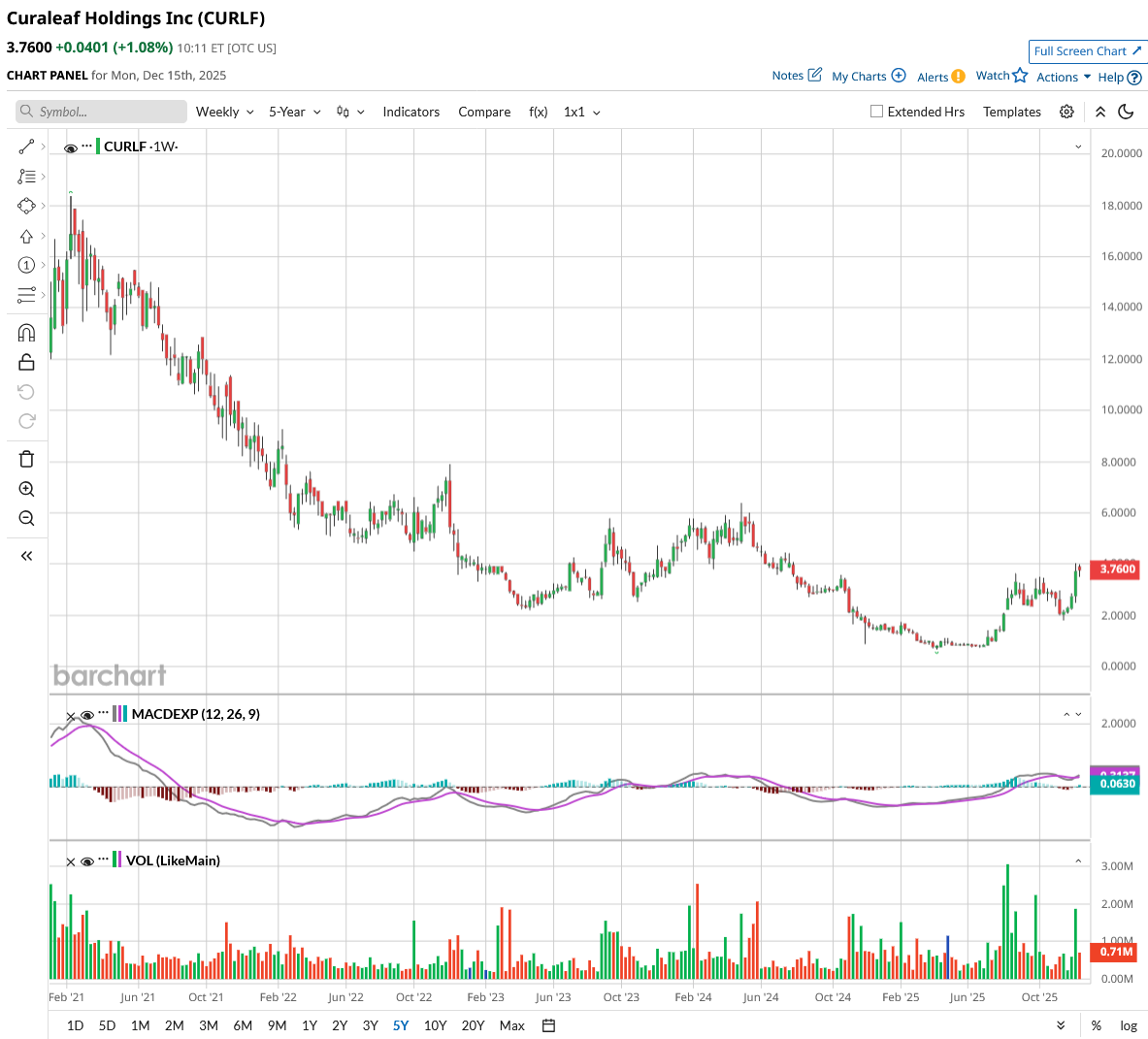1148x1039 pixels.
Task: Open the candlestick chart type dropdown
Action: point(350,112)
